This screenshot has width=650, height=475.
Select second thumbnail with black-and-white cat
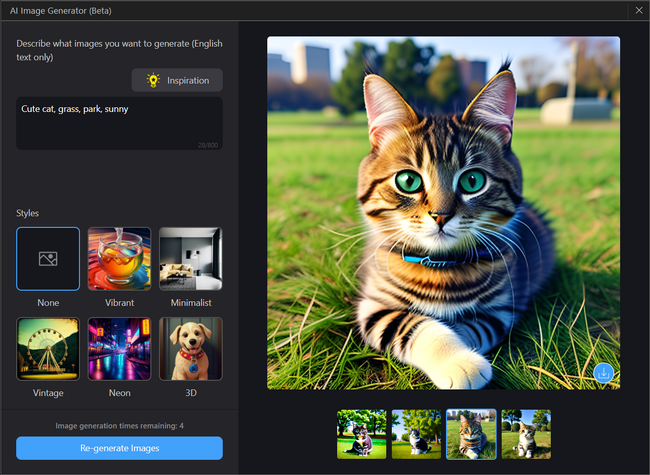[x=416, y=434]
